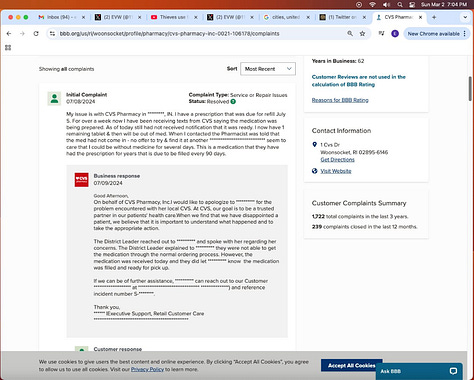Open Chrome three-dot menu
This screenshot has width=474, height=380.
[465, 34]
